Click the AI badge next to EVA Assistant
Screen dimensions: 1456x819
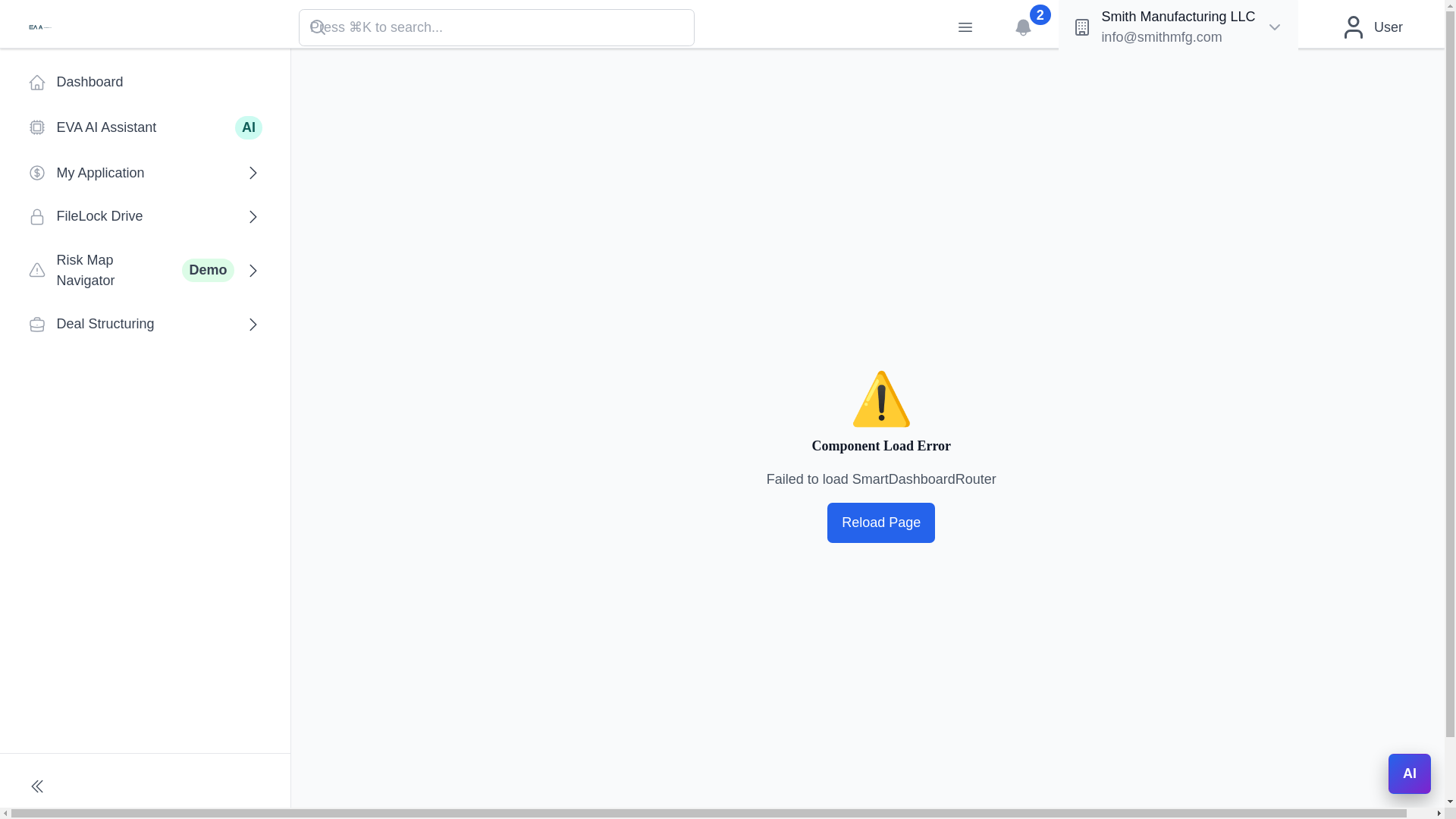point(249,127)
